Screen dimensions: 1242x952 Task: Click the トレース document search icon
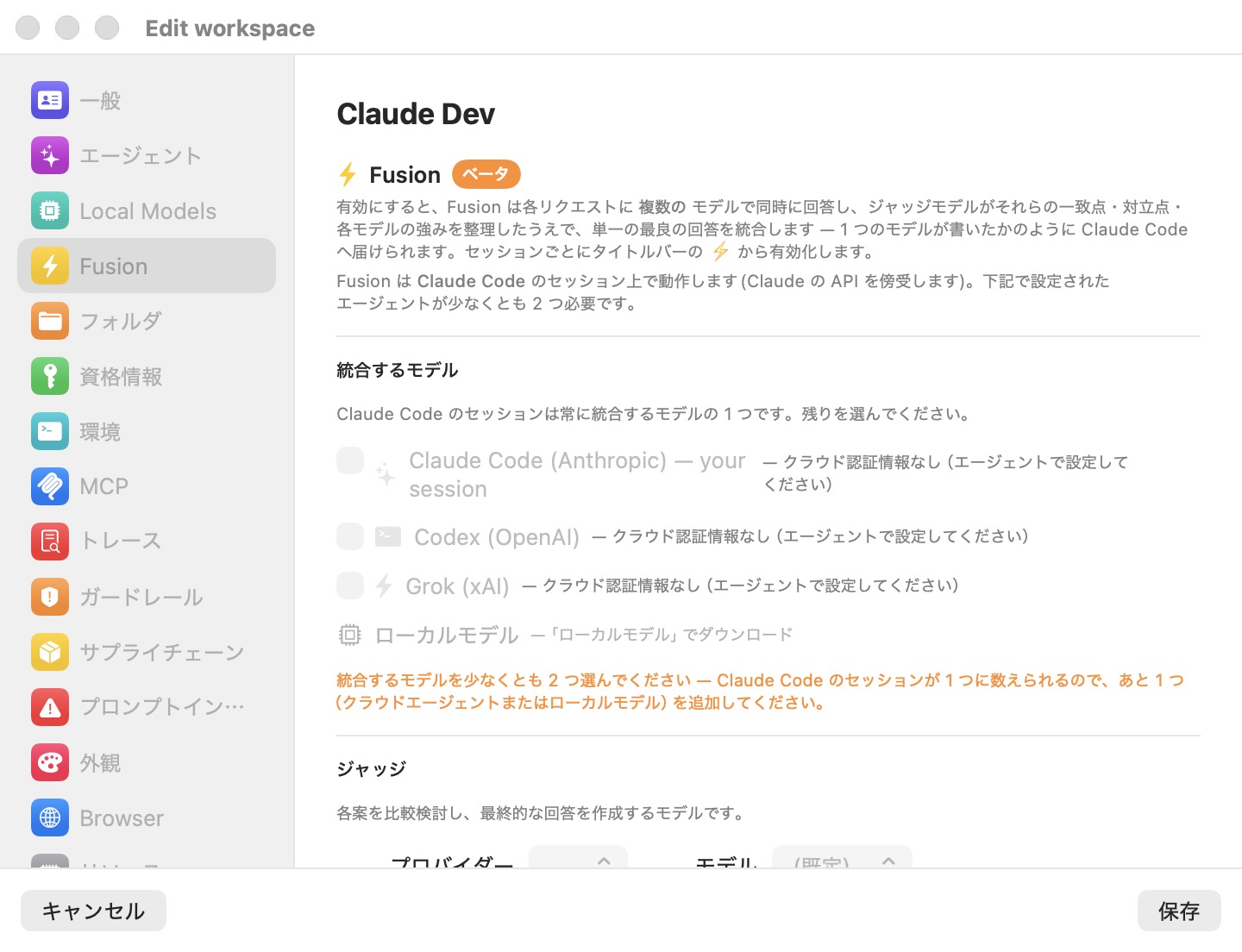click(x=50, y=542)
